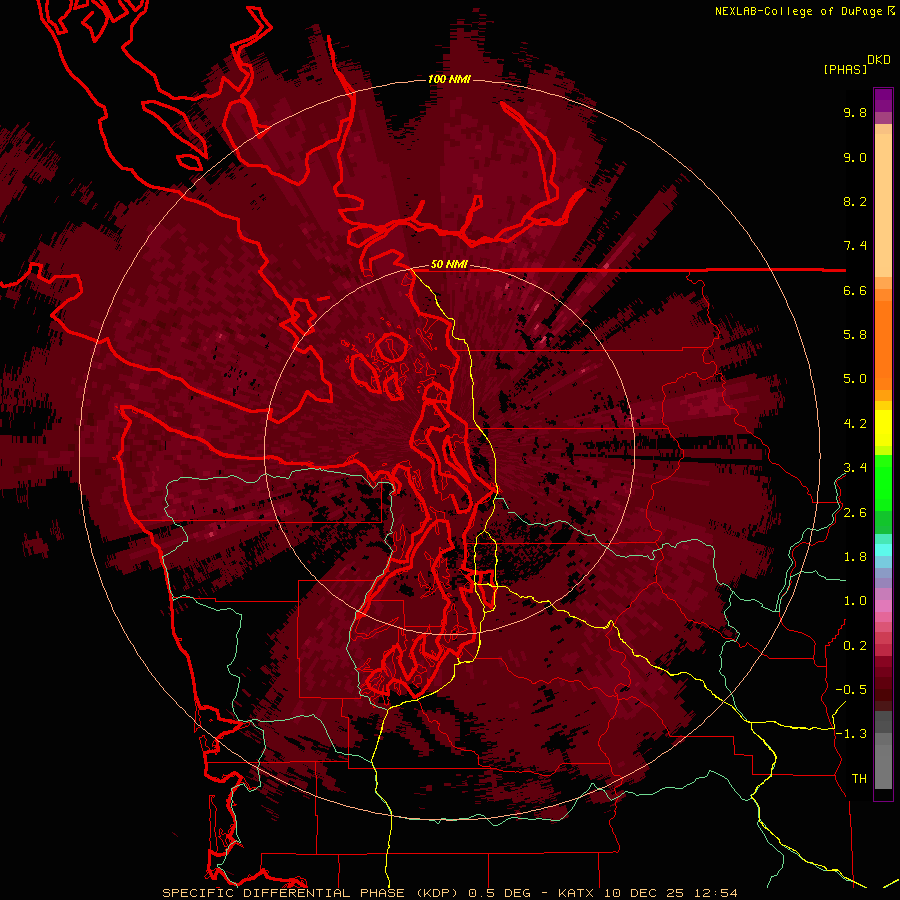The image size is (900, 900).
Task: Click the 4.2 scale value
Action: tap(855, 424)
